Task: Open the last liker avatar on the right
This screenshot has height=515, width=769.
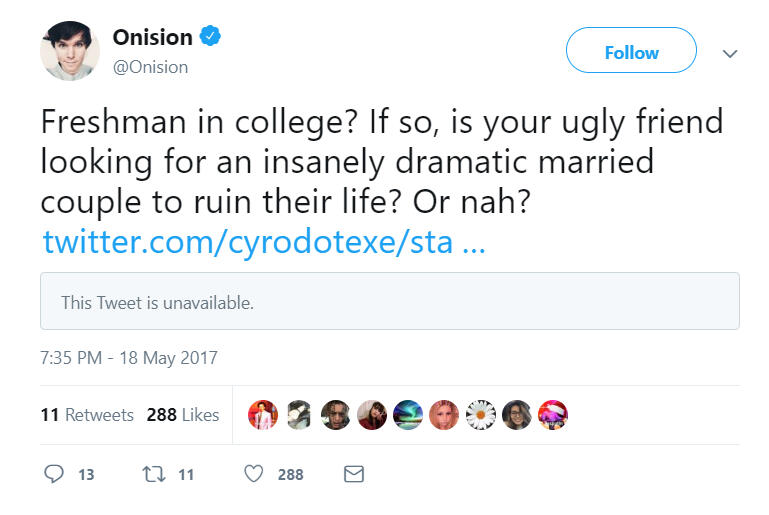Action: point(553,415)
